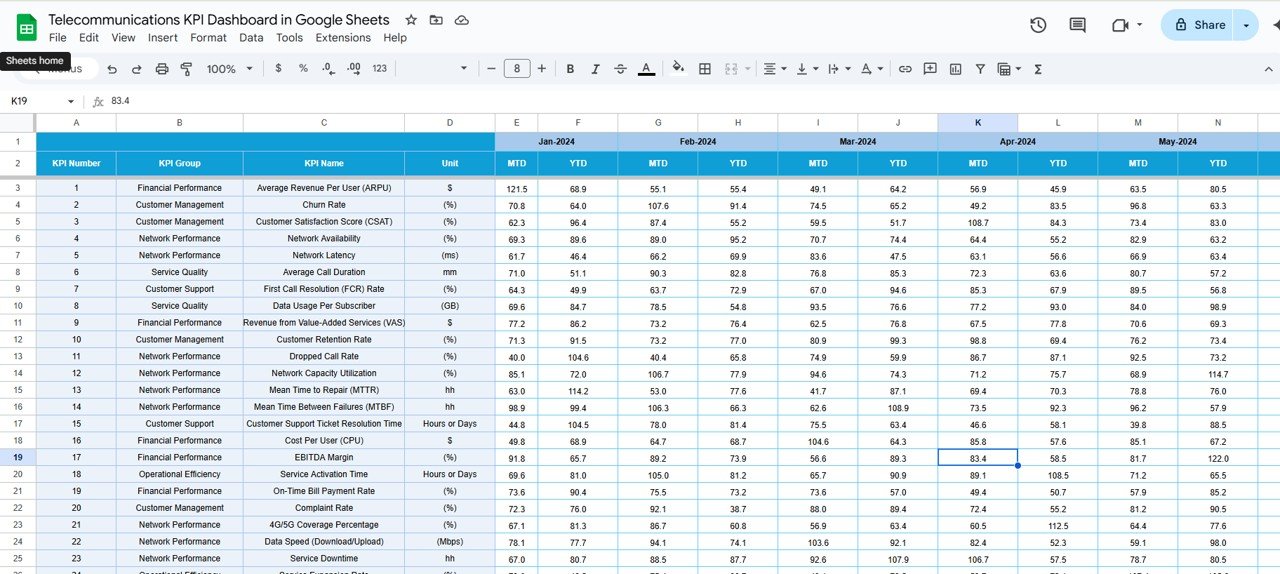Open horizontal align dropdown
The image size is (1280, 574).
[x=775, y=69]
